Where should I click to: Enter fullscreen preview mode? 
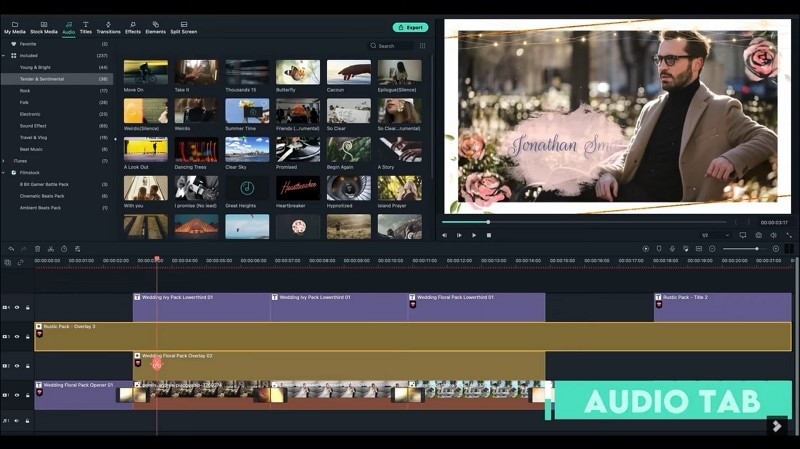(x=789, y=235)
